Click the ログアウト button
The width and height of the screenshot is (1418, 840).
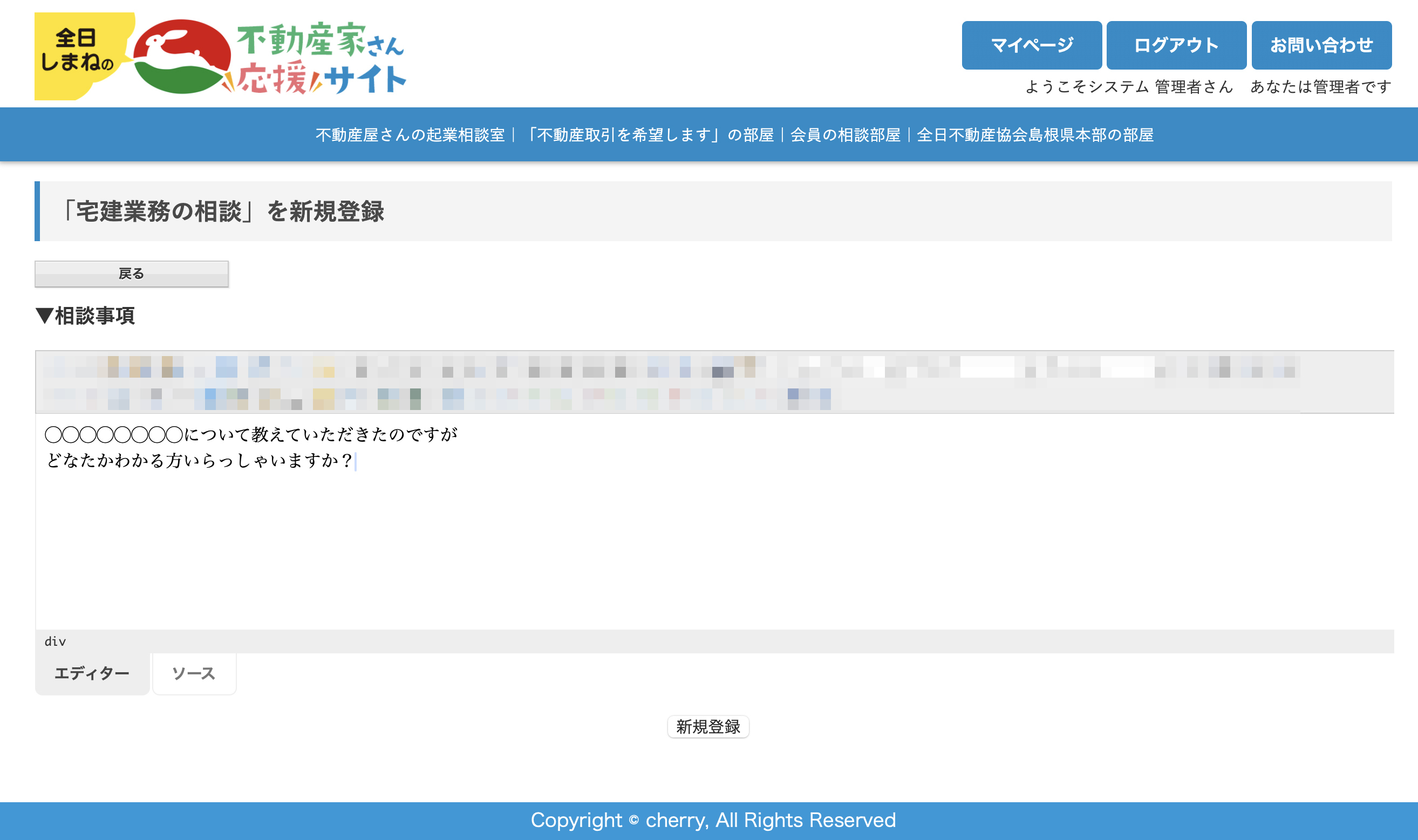[1176, 45]
